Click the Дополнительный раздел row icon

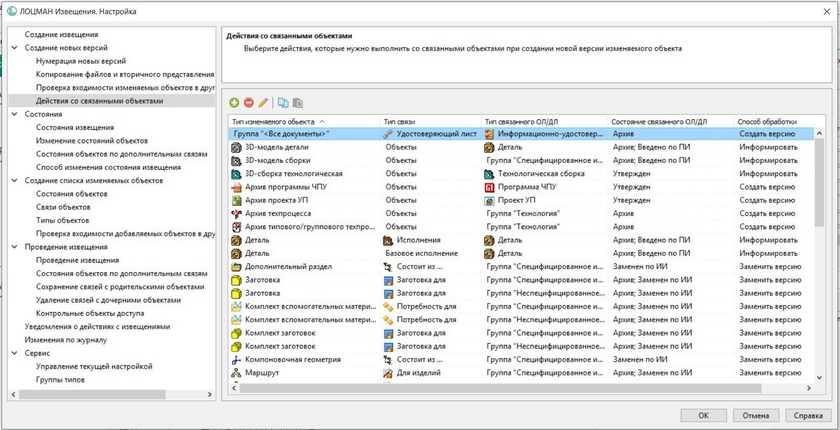pyautogui.click(x=236, y=267)
